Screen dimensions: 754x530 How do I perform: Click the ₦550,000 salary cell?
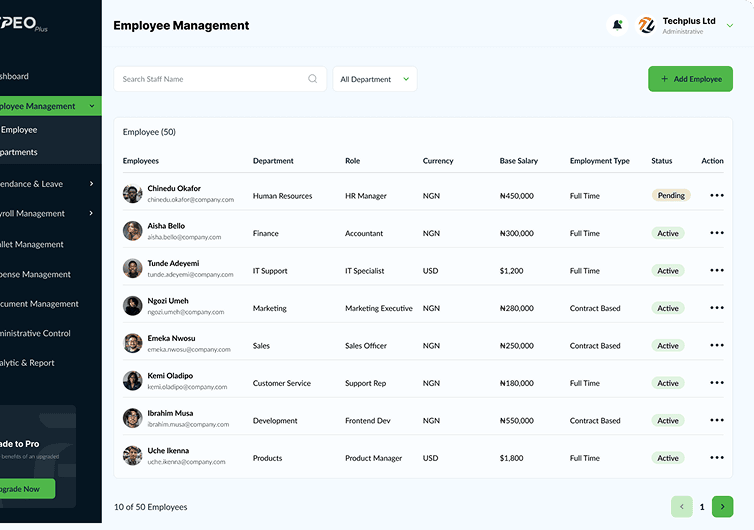pos(516,421)
